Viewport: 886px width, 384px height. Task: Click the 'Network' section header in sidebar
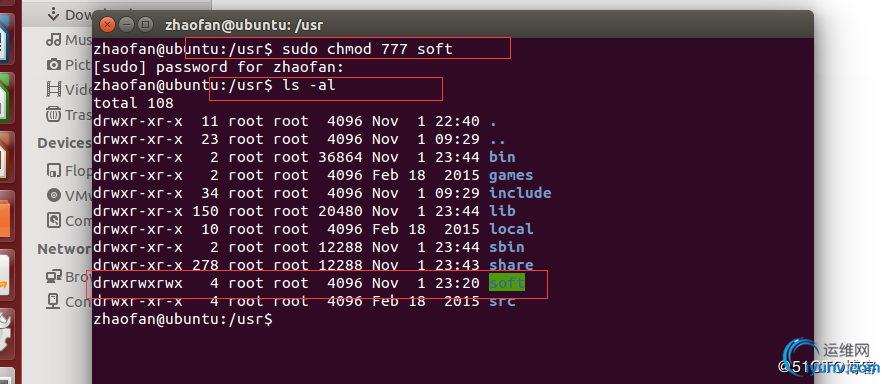click(x=64, y=249)
